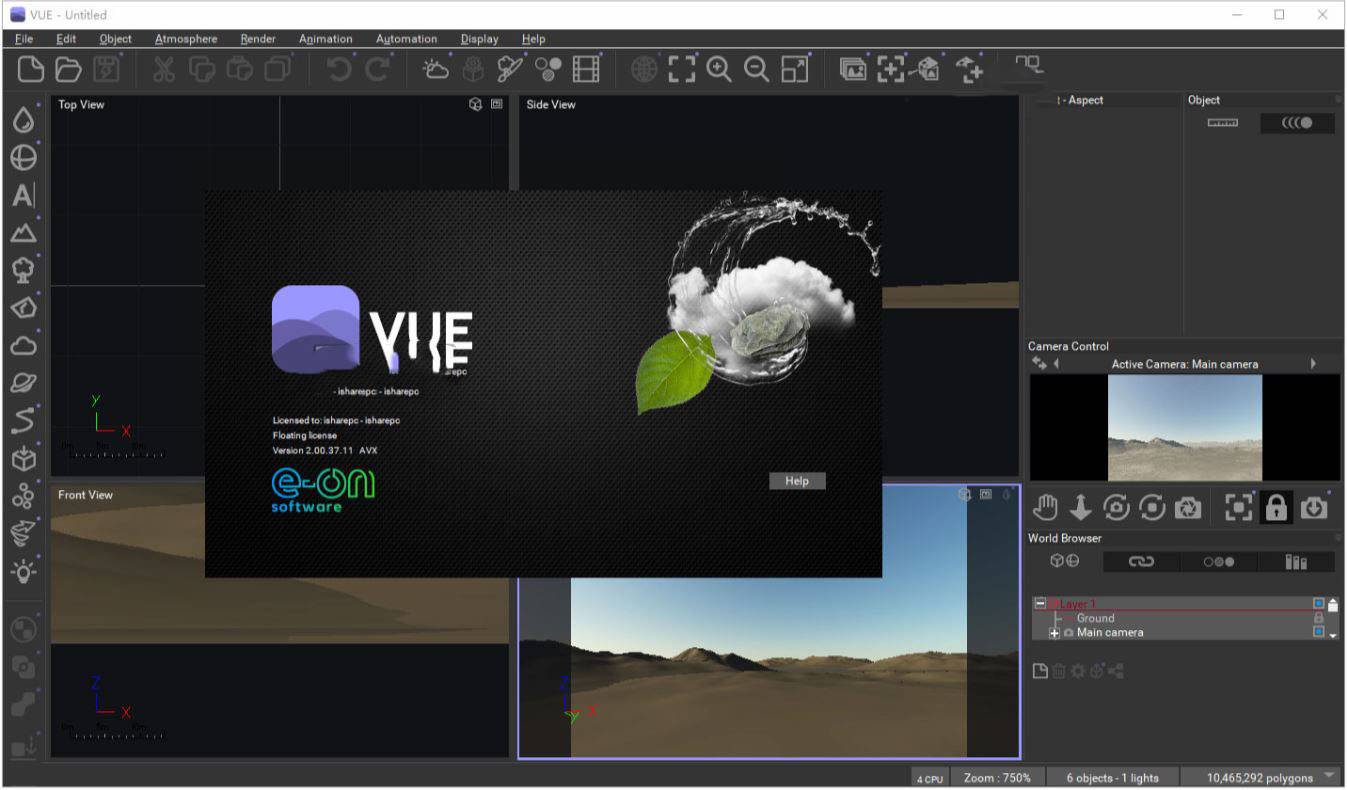Toggle Layer 1 blue visibility square

(1318, 604)
